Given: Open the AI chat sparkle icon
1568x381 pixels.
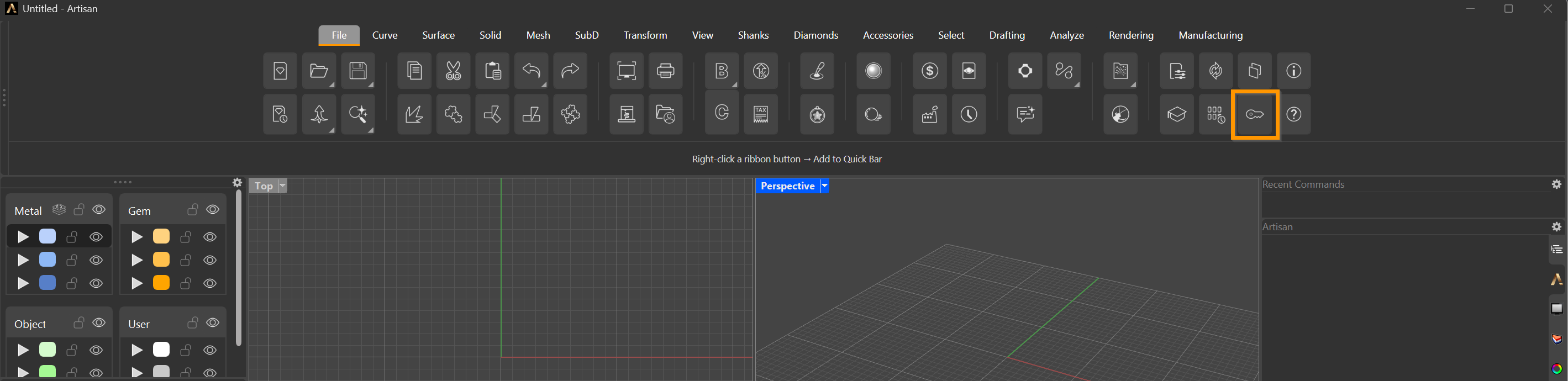Looking at the screenshot, I should pos(1025,114).
